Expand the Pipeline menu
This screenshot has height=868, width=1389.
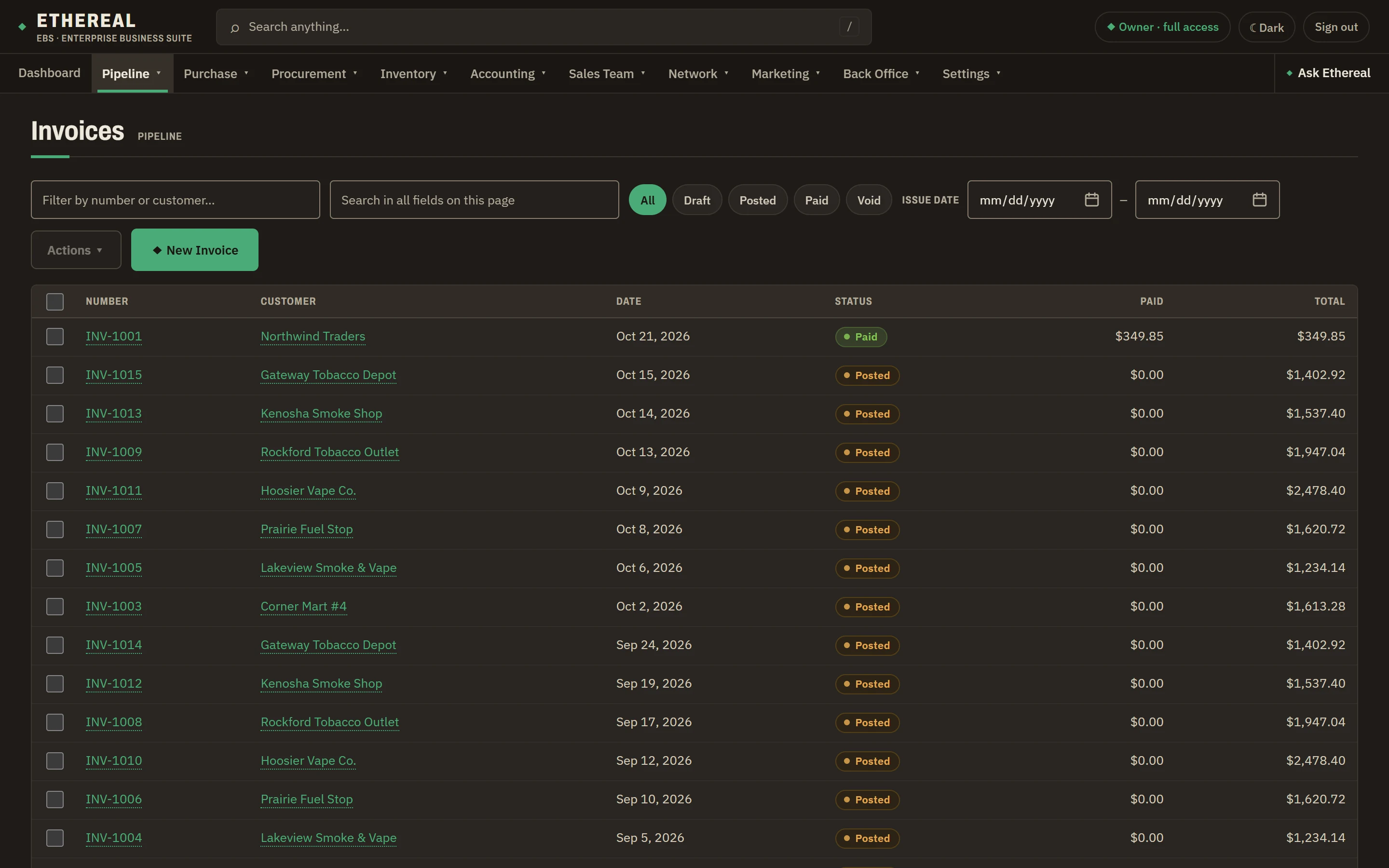tap(132, 73)
